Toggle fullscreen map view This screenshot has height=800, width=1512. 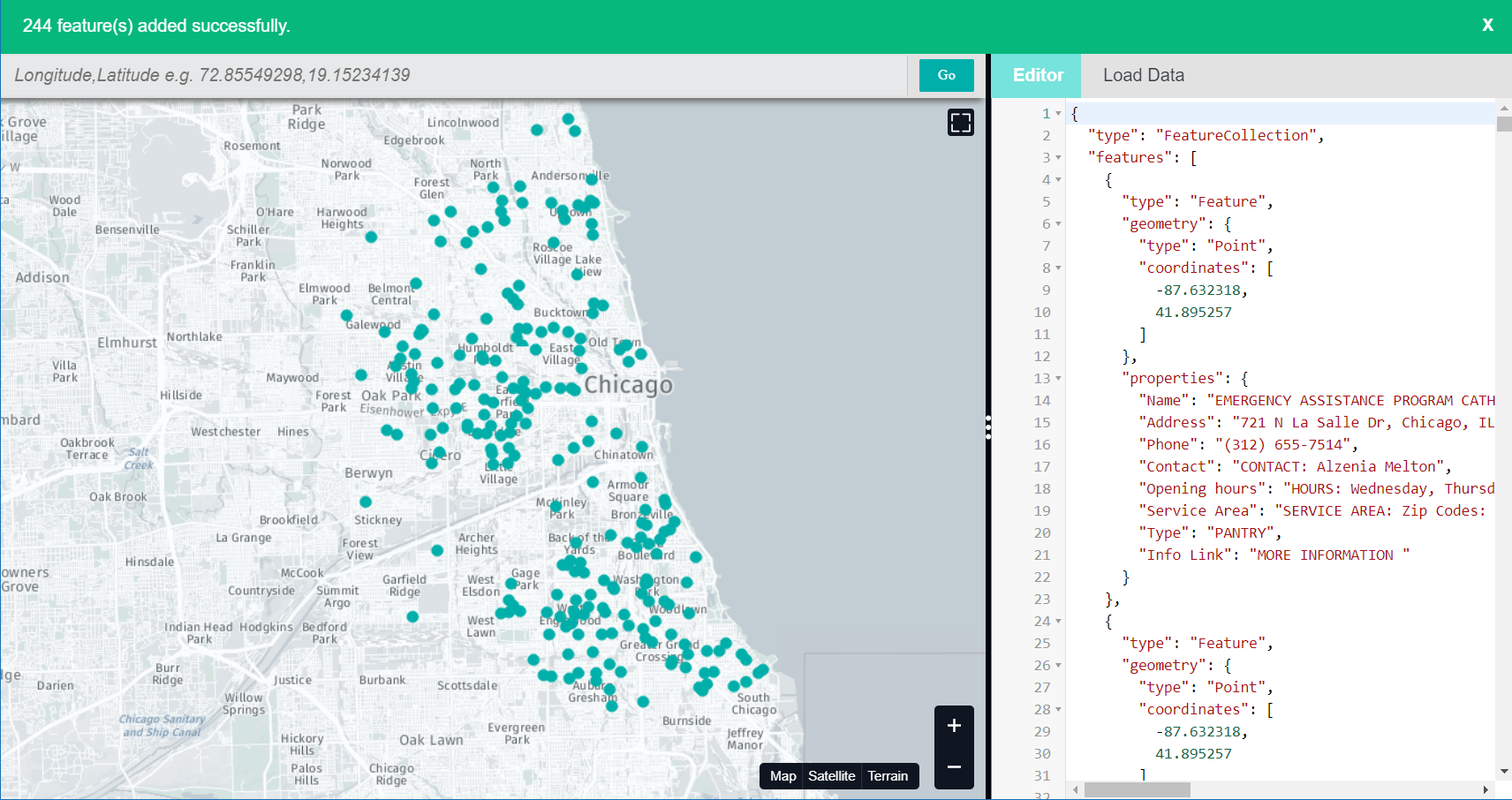[x=961, y=123]
